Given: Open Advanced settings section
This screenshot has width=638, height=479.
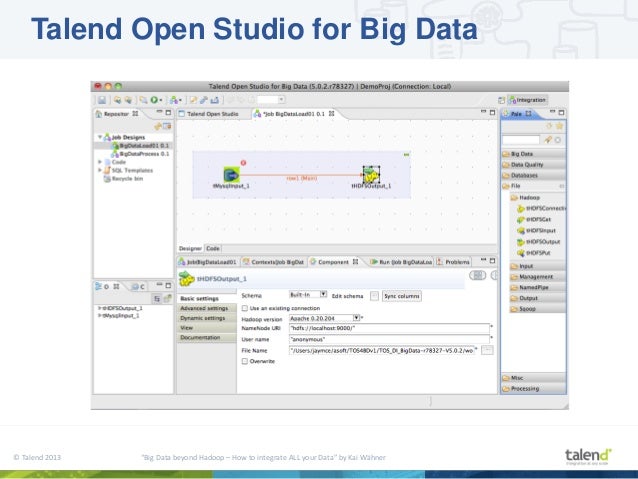Looking at the screenshot, I should coord(206,308).
